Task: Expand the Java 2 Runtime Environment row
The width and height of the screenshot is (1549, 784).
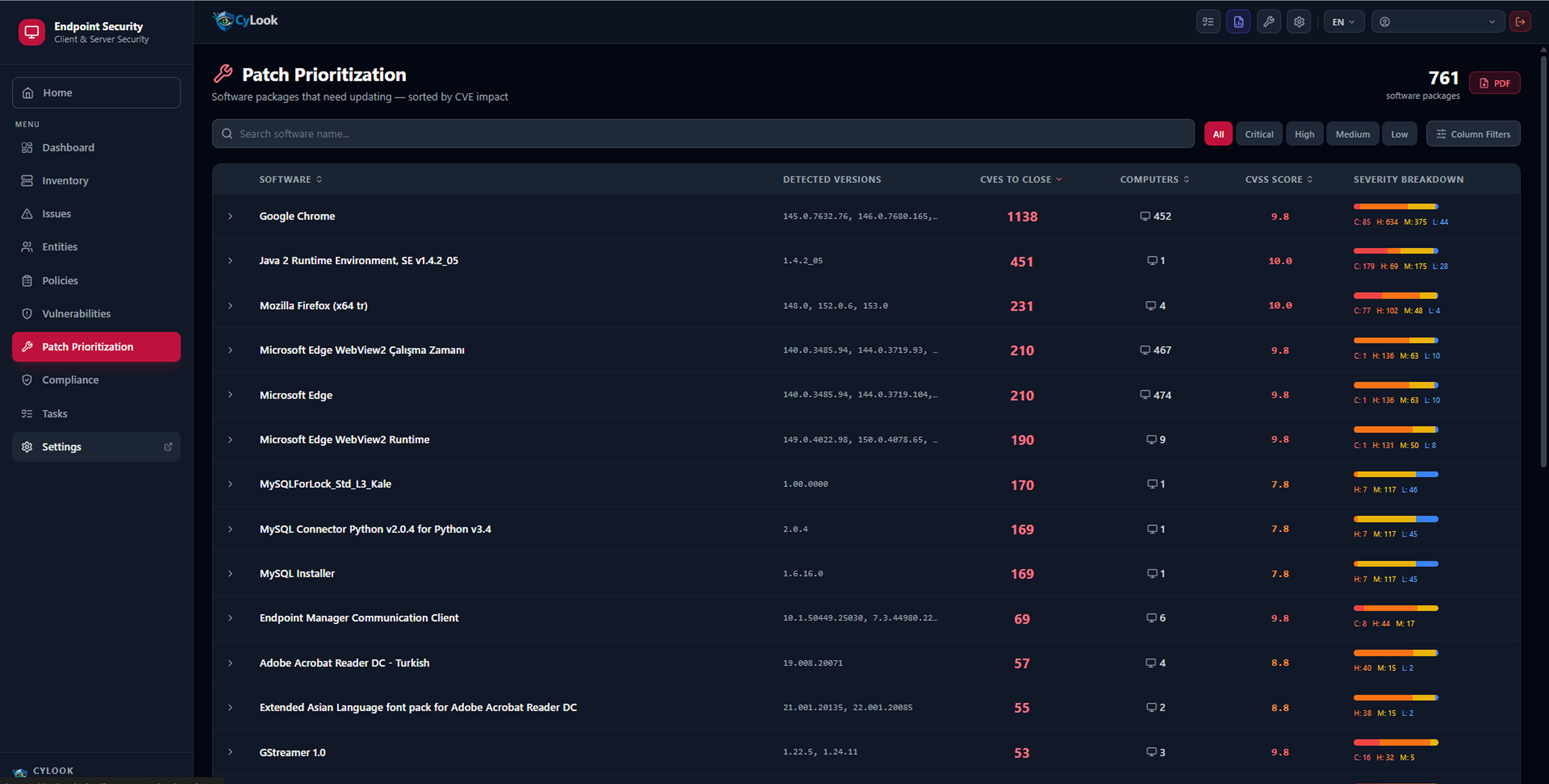Action: point(230,261)
